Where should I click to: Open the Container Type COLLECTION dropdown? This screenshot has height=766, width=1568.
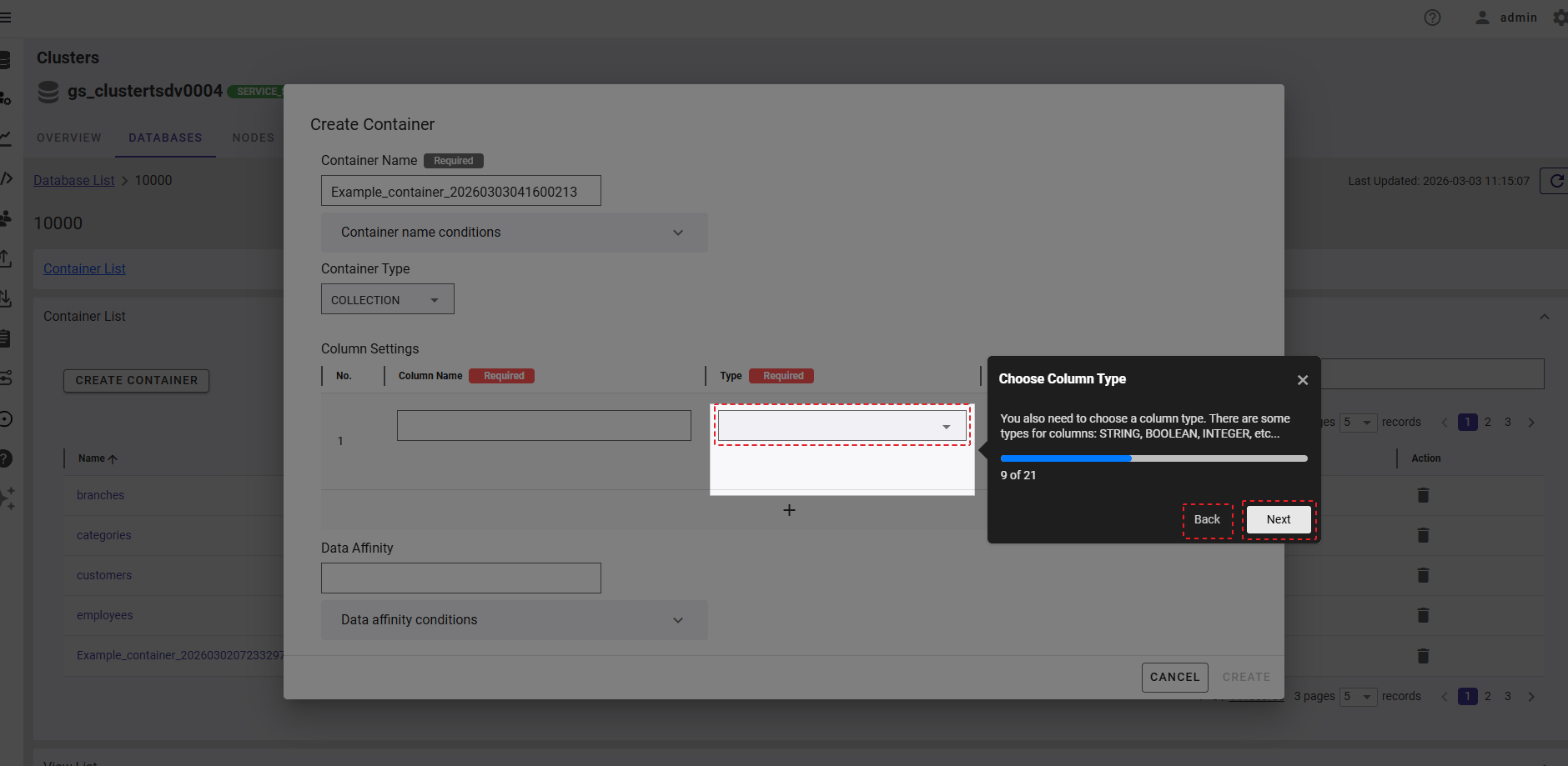(x=387, y=299)
